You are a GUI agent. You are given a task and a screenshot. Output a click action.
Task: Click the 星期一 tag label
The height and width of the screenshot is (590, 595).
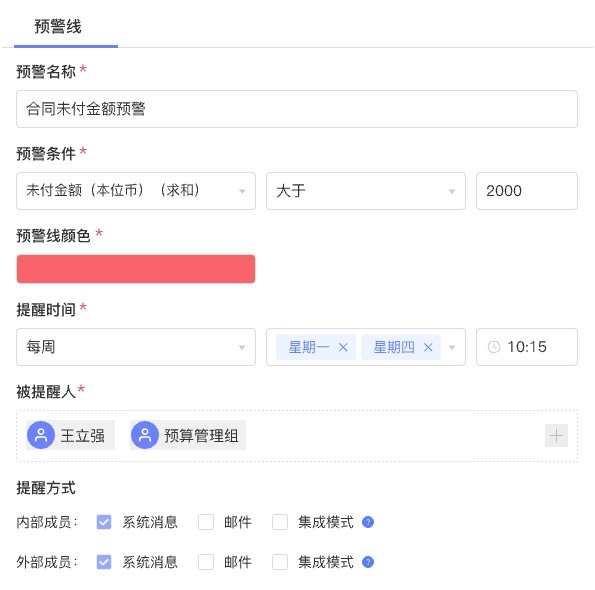click(309, 347)
